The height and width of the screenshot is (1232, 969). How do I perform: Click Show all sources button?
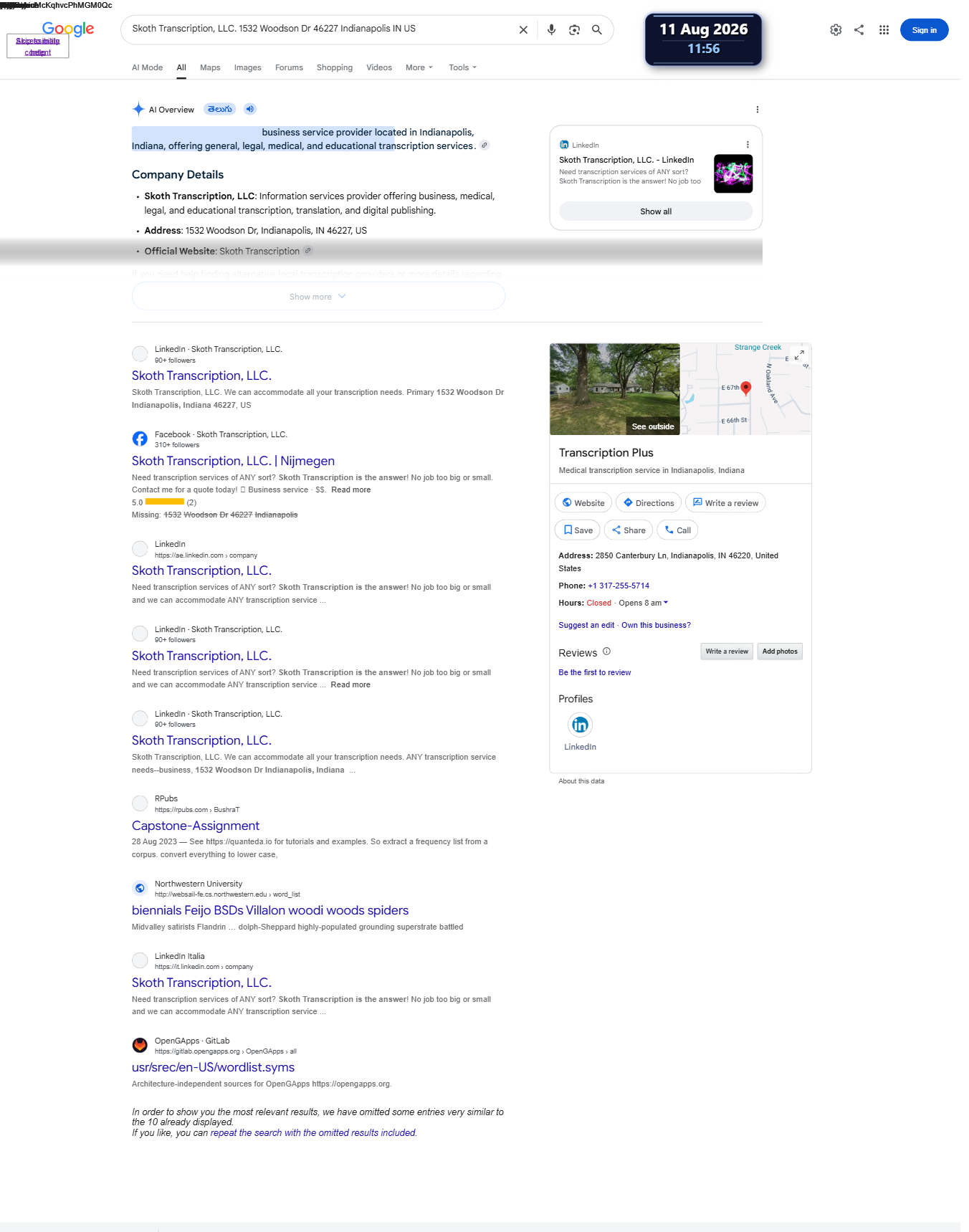coord(656,211)
